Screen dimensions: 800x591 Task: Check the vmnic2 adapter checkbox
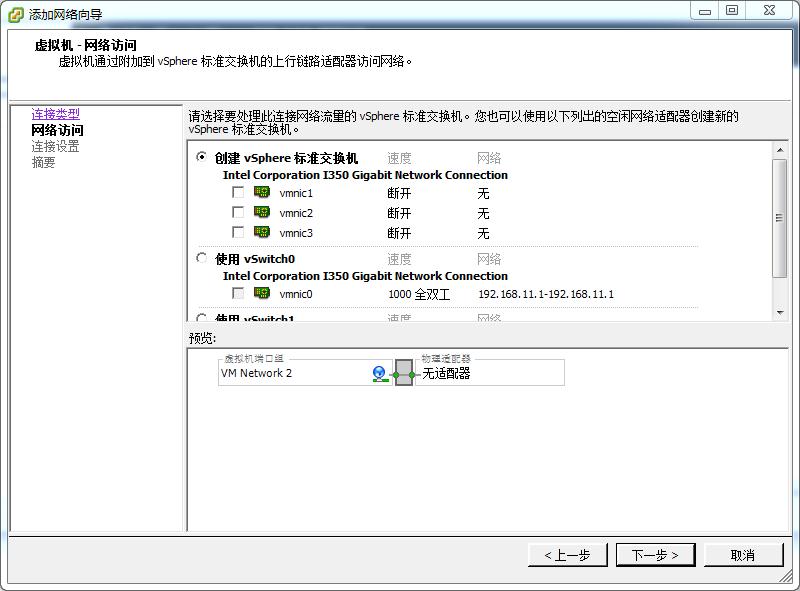pos(238,212)
